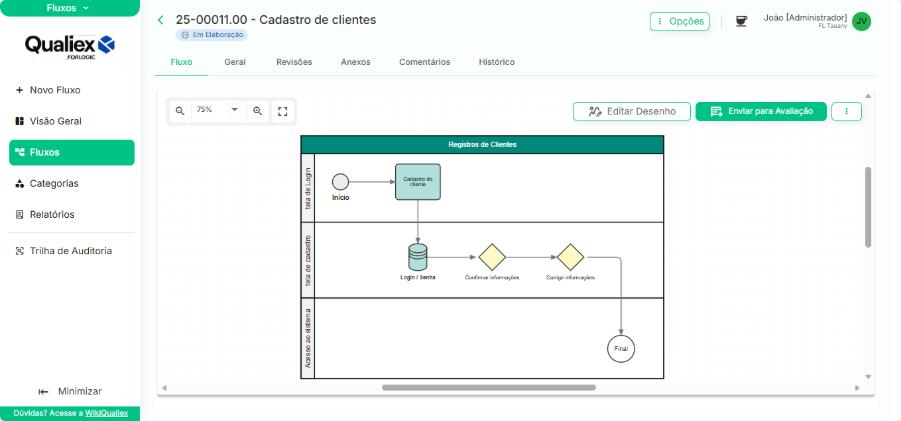Toggle fullscreen view of the diagram
Screen dimensions: 901x421
point(283,111)
